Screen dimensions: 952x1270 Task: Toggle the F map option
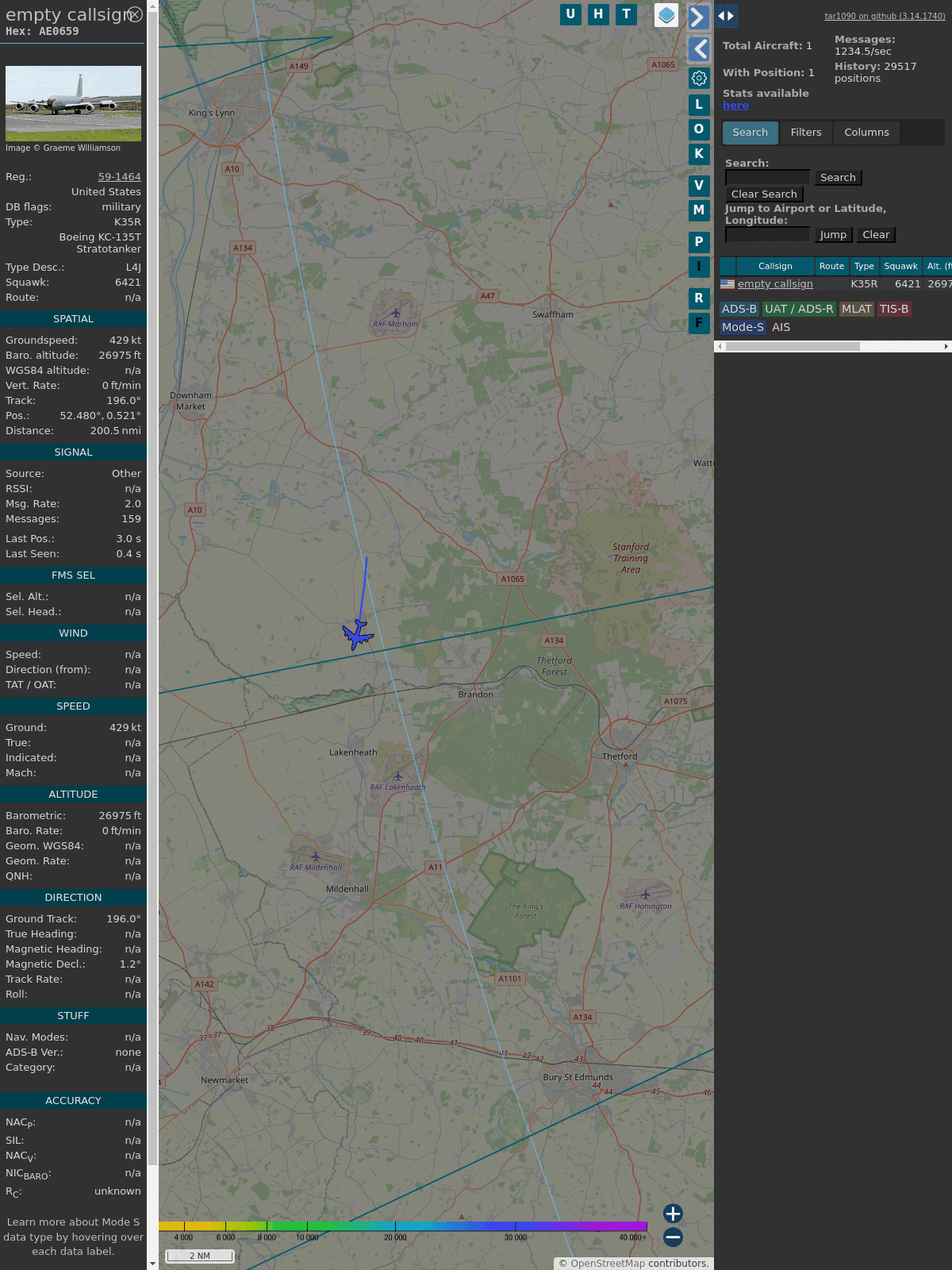(699, 323)
